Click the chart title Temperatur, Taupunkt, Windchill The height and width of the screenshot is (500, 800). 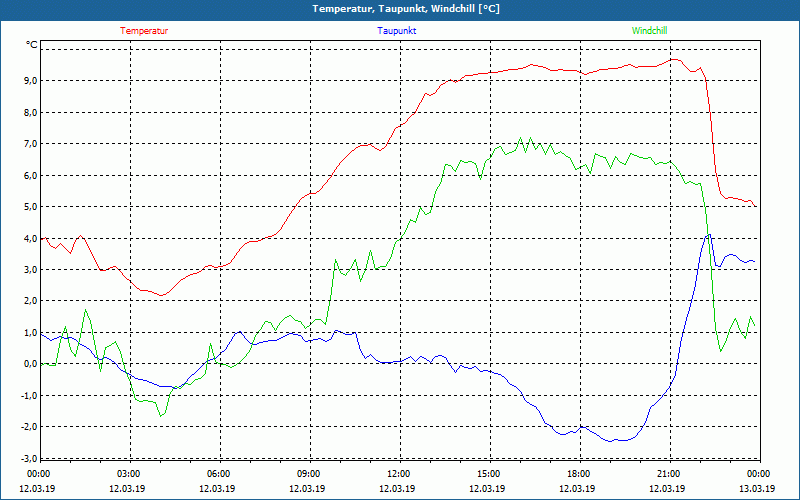tap(406, 9)
